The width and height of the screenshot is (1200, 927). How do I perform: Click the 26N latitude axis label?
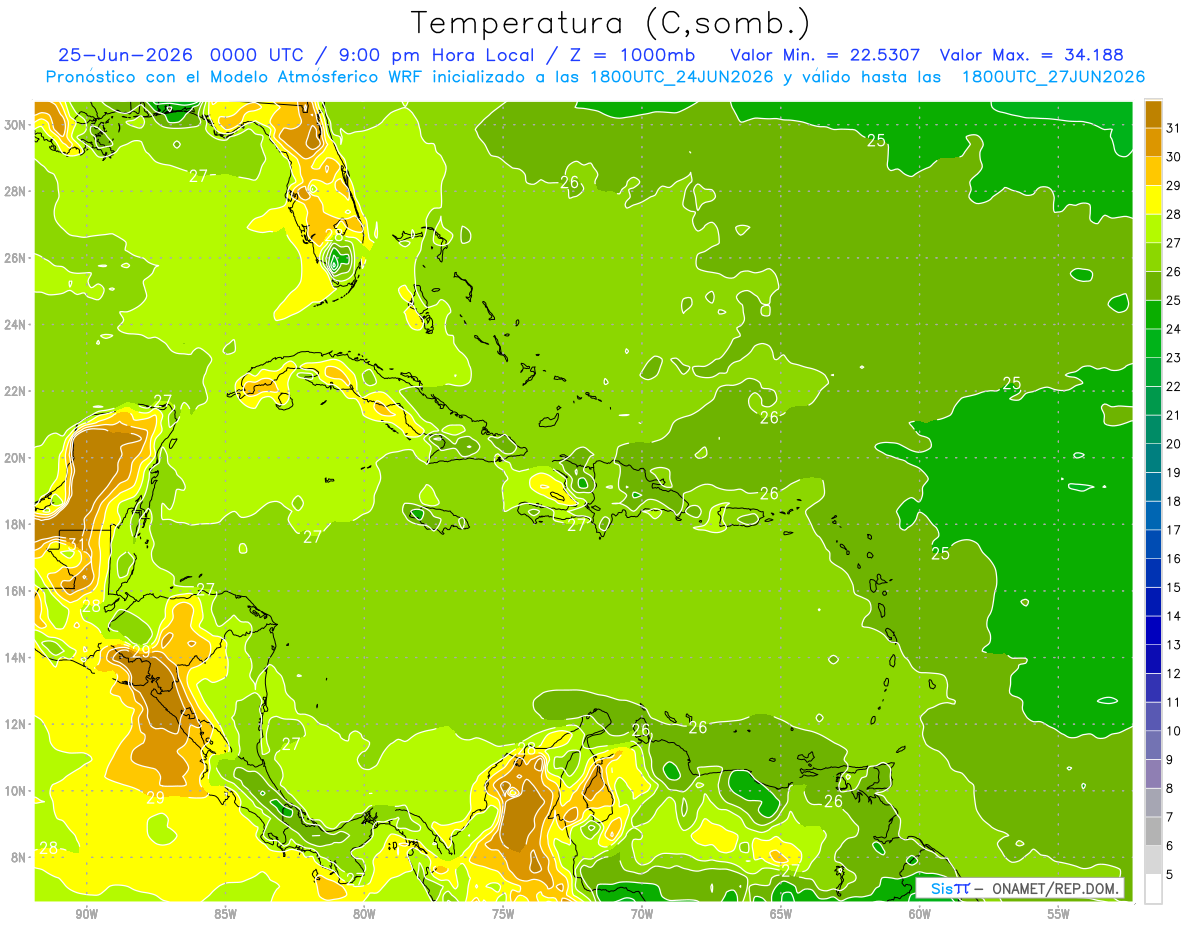pyautogui.click(x=16, y=258)
